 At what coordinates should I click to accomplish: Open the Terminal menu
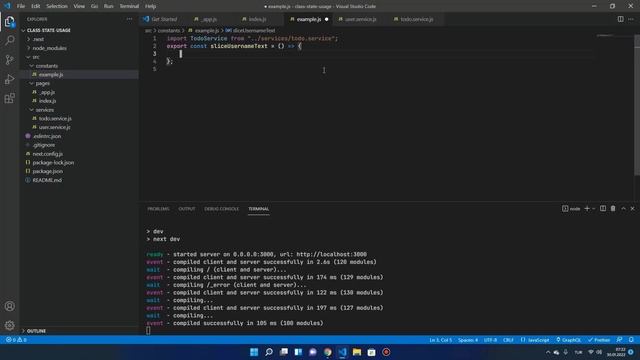tap(129, 6)
